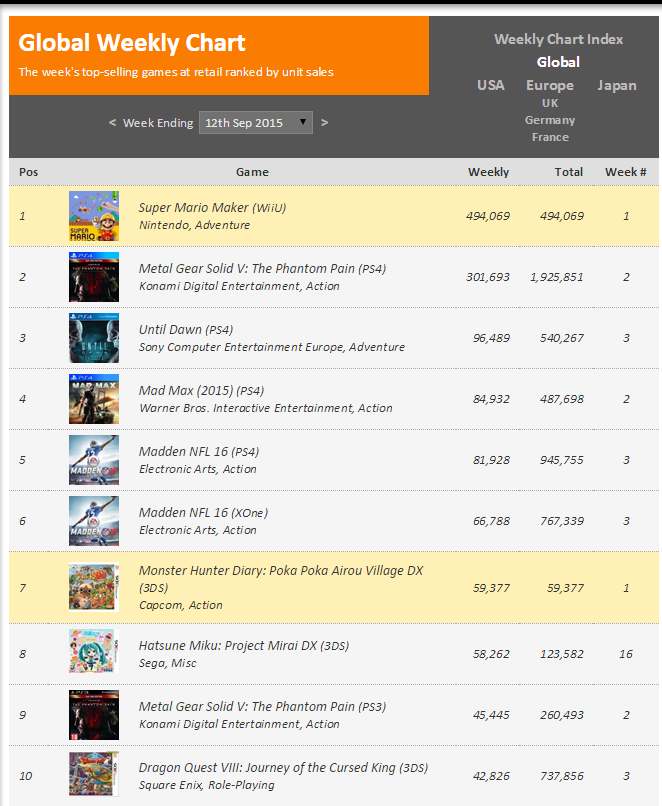The height and width of the screenshot is (806, 662).
Task: Click the weekly sales value 84,932
Action: 491,399
